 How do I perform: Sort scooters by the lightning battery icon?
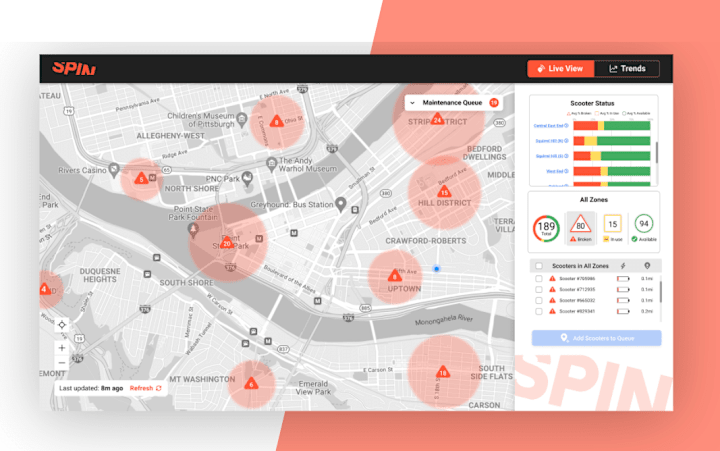pyautogui.click(x=623, y=266)
